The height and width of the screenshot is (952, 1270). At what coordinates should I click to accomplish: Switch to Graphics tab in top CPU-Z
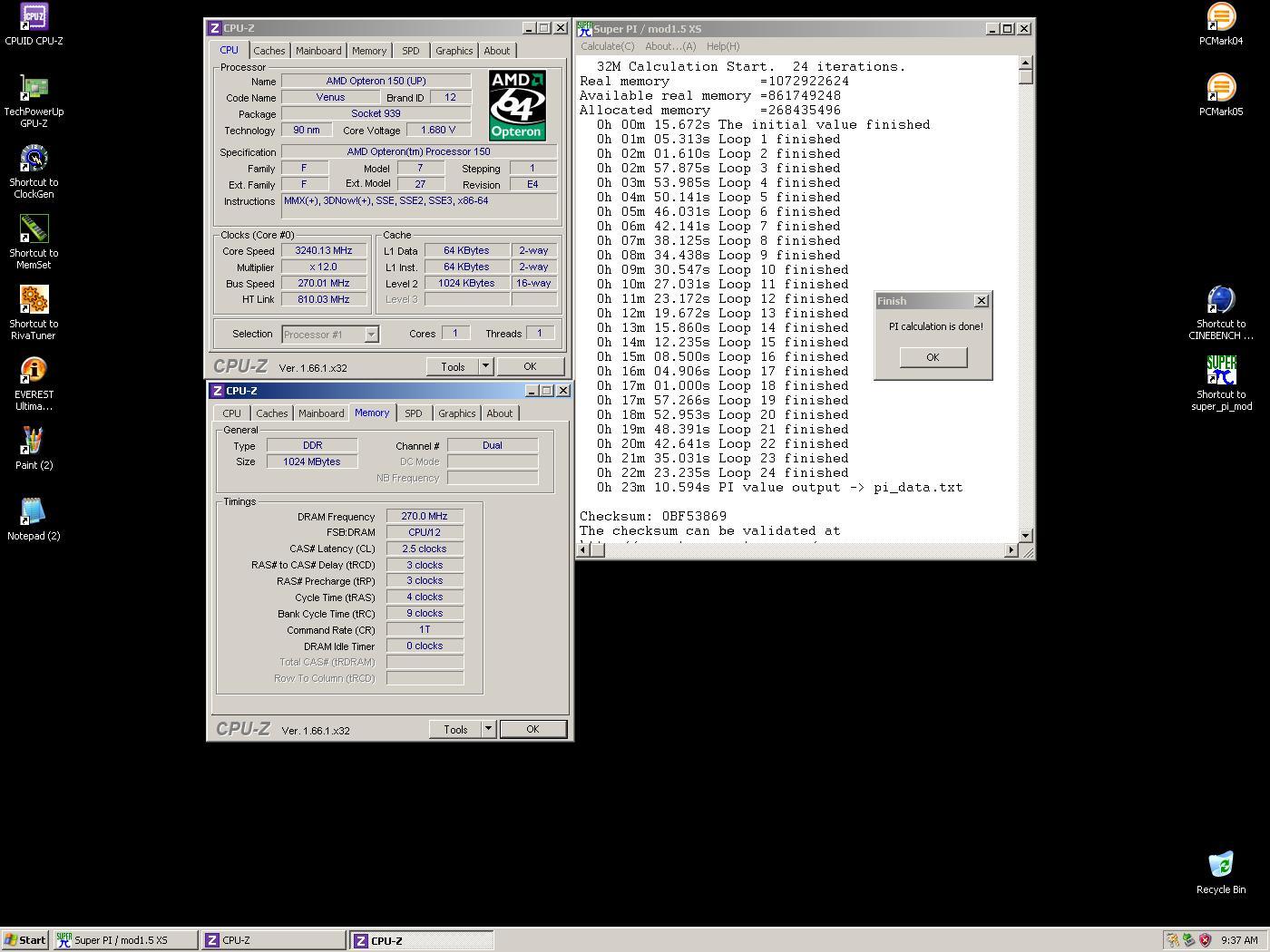[x=454, y=51]
